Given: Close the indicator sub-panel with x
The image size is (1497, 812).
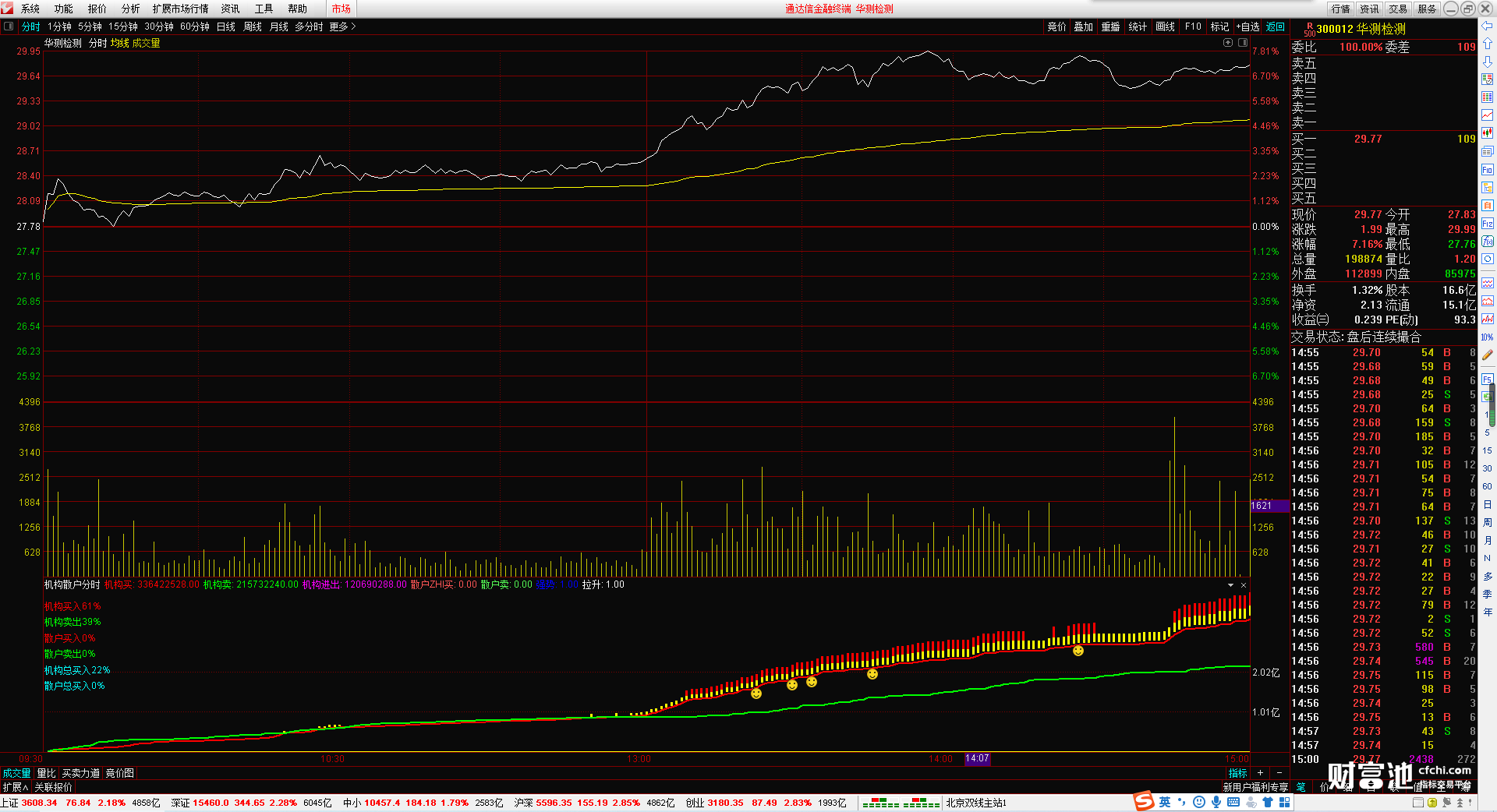Looking at the screenshot, I should pos(1244,585).
